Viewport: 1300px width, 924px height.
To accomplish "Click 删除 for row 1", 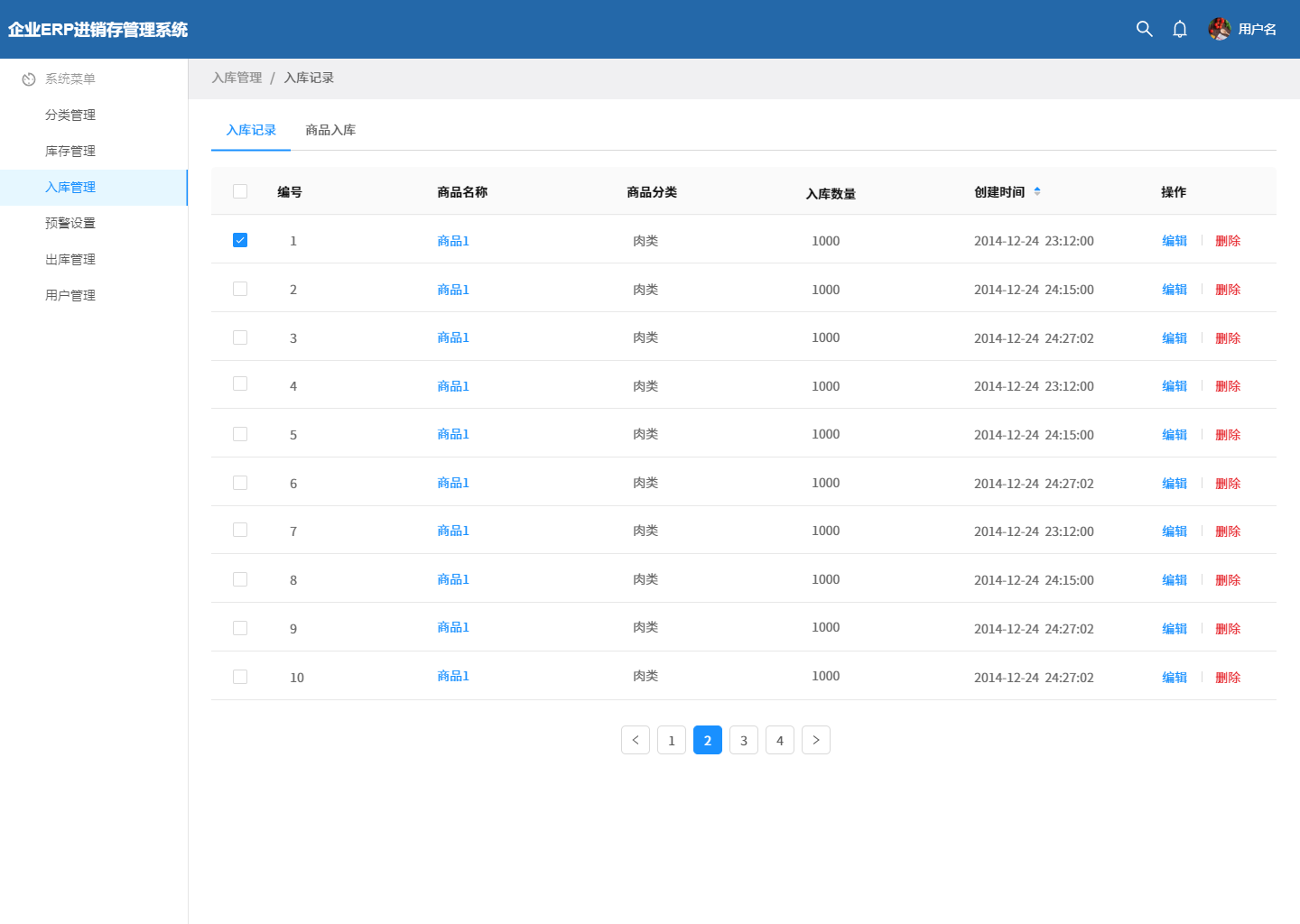I will pos(1228,241).
